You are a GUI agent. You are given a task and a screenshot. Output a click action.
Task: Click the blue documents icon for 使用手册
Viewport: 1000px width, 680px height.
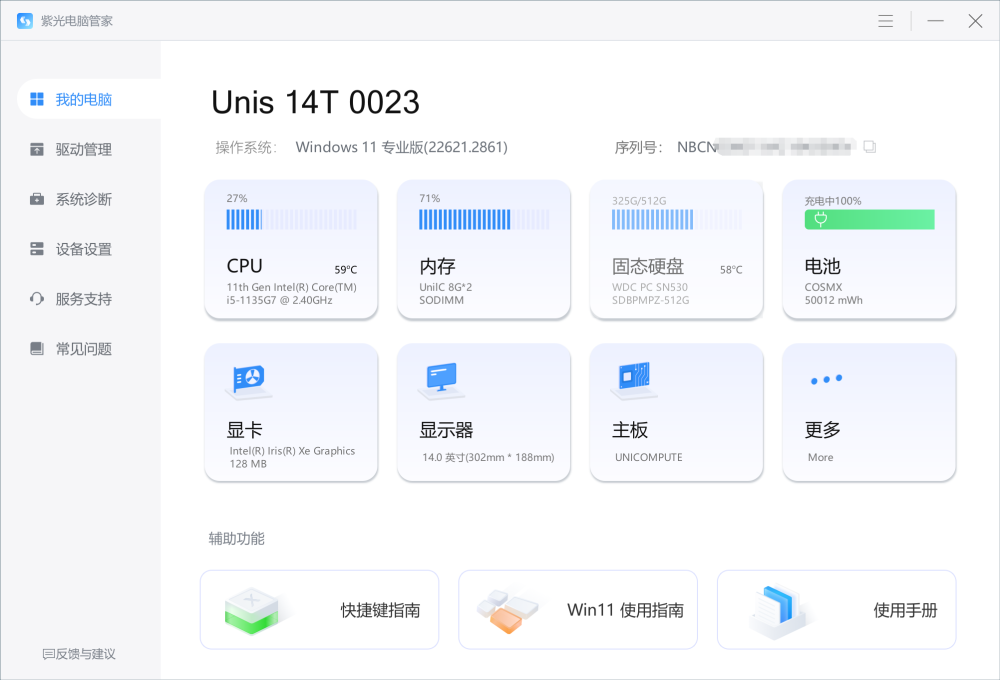[778, 610]
